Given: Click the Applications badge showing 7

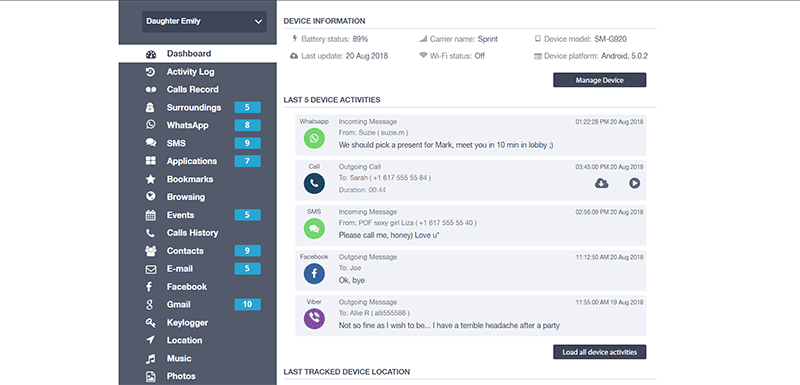Looking at the screenshot, I should click(247, 161).
